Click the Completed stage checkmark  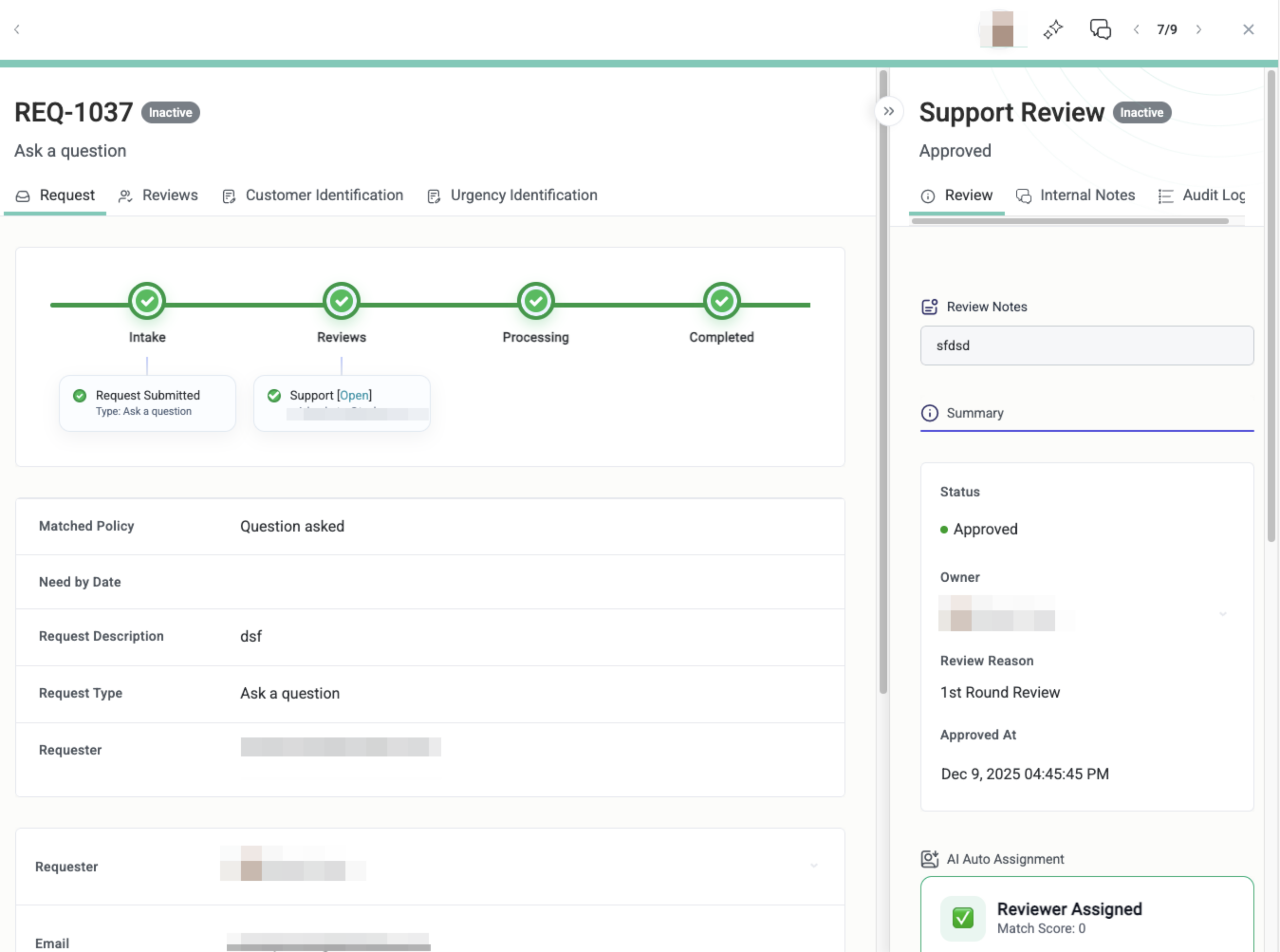click(721, 301)
